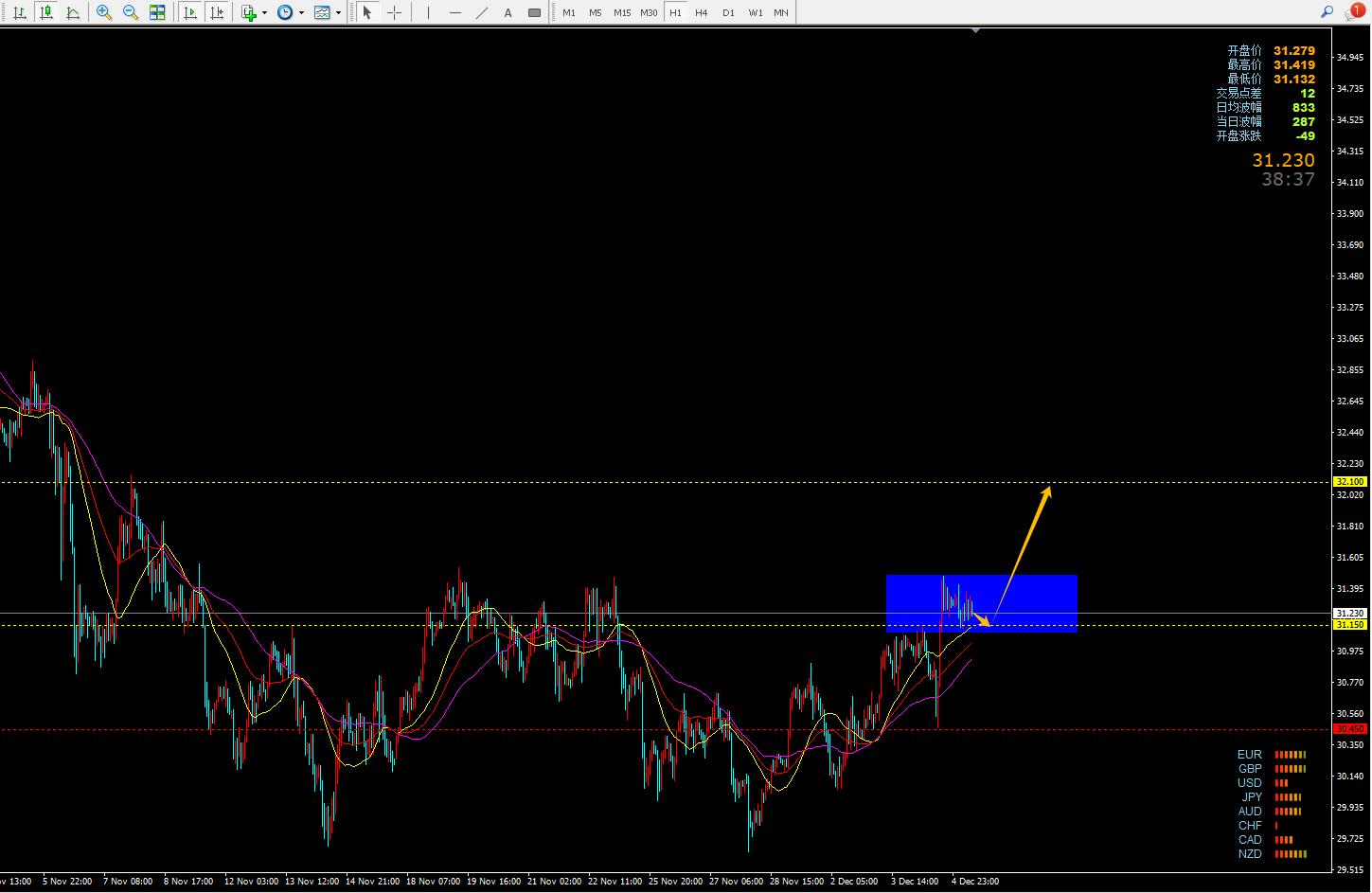
Task: Tile the chart windows
Action: (x=157, y=12)
